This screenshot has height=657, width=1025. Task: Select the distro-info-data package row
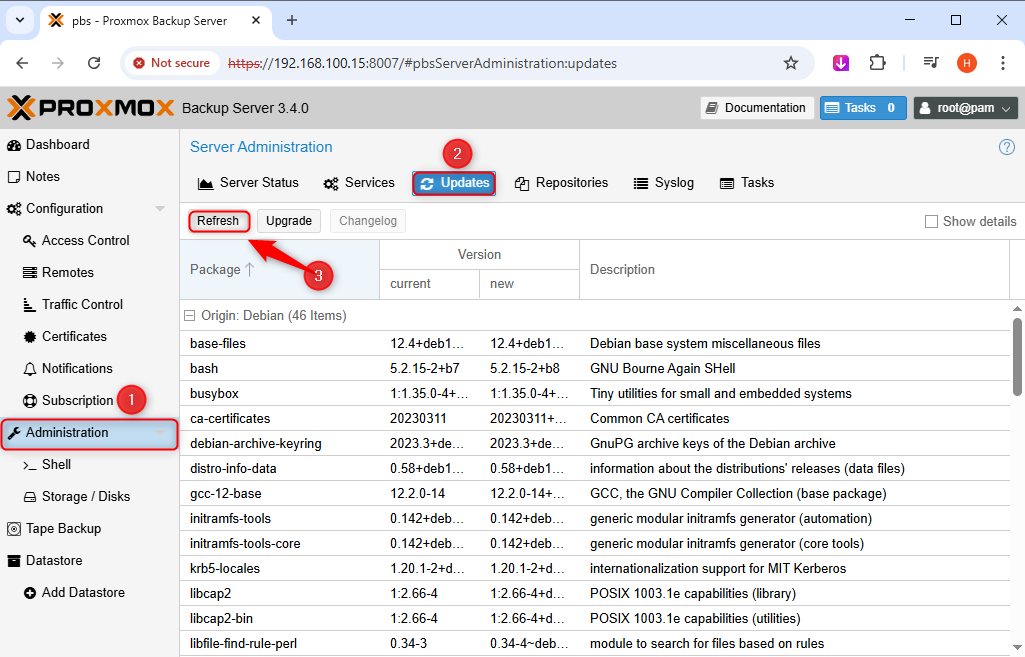(x=595, y=469)
